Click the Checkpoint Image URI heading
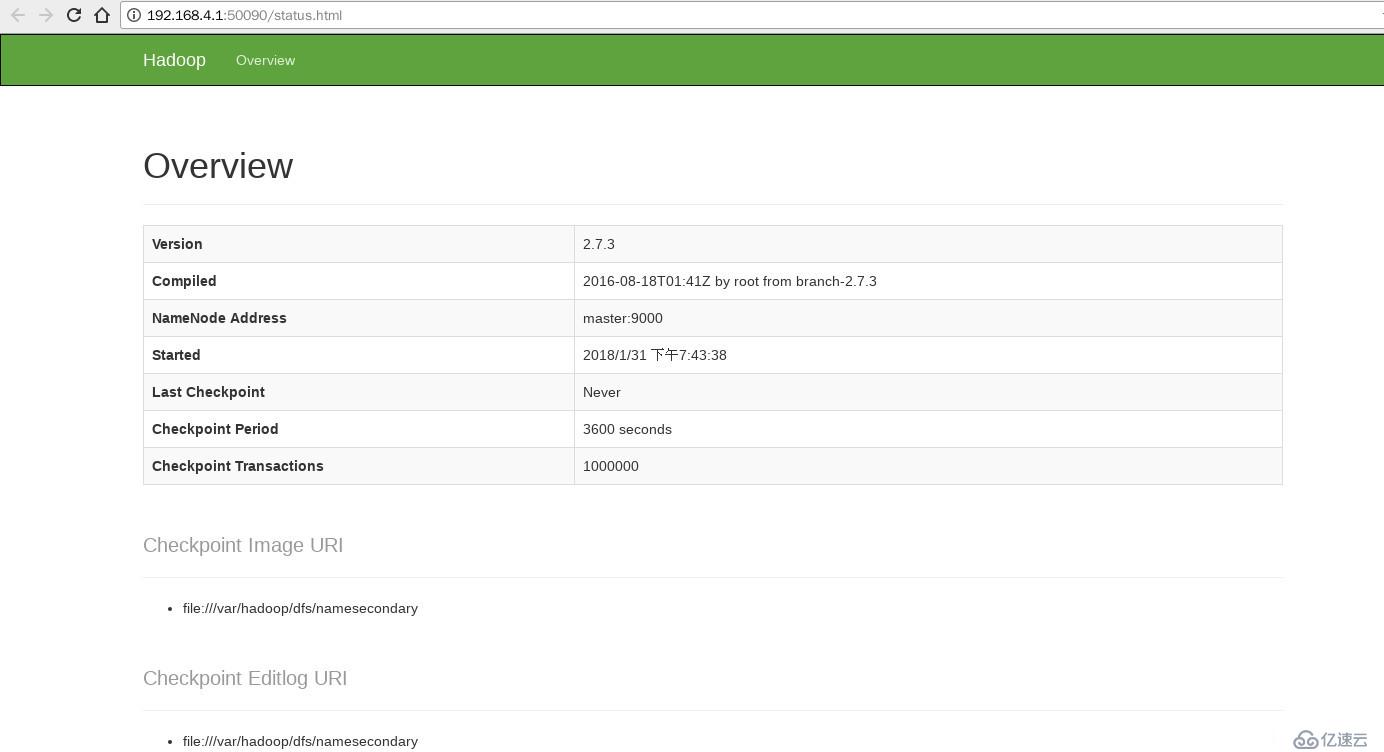Image resolution: width=1384 pixels, height=752 pixels. click(243, 545)
